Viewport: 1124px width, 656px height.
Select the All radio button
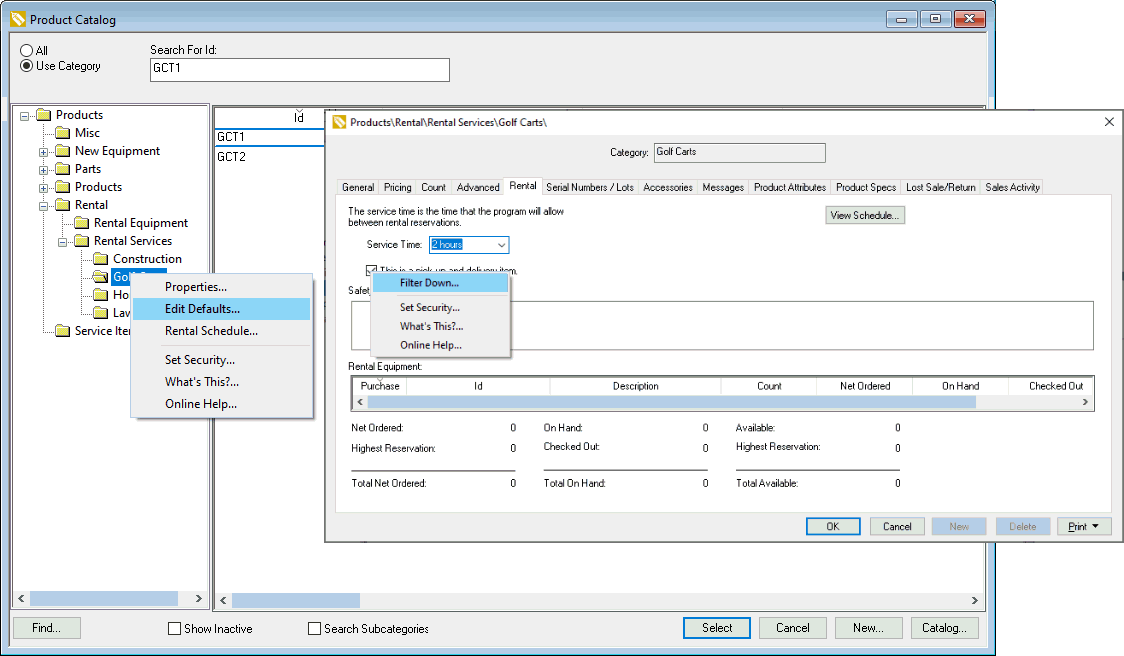point(27,51)
